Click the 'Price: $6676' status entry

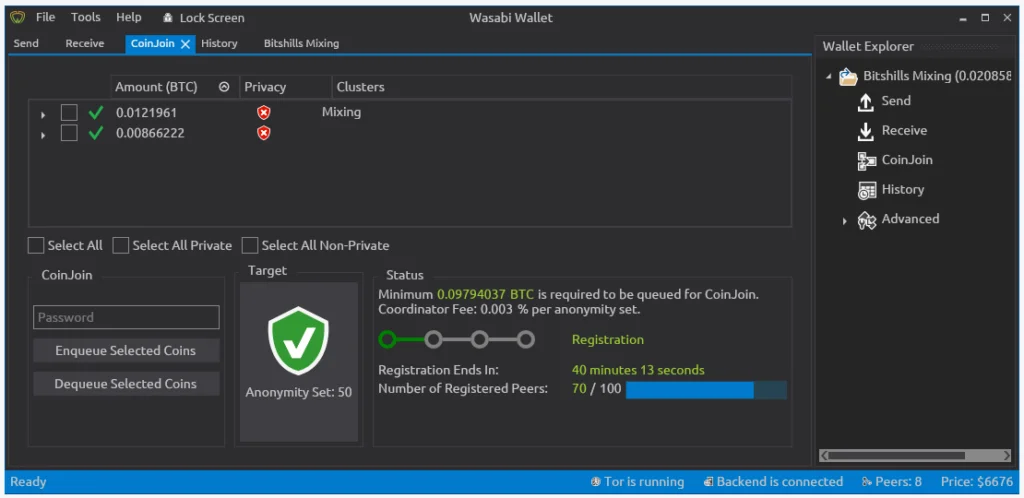pos(976,482)
